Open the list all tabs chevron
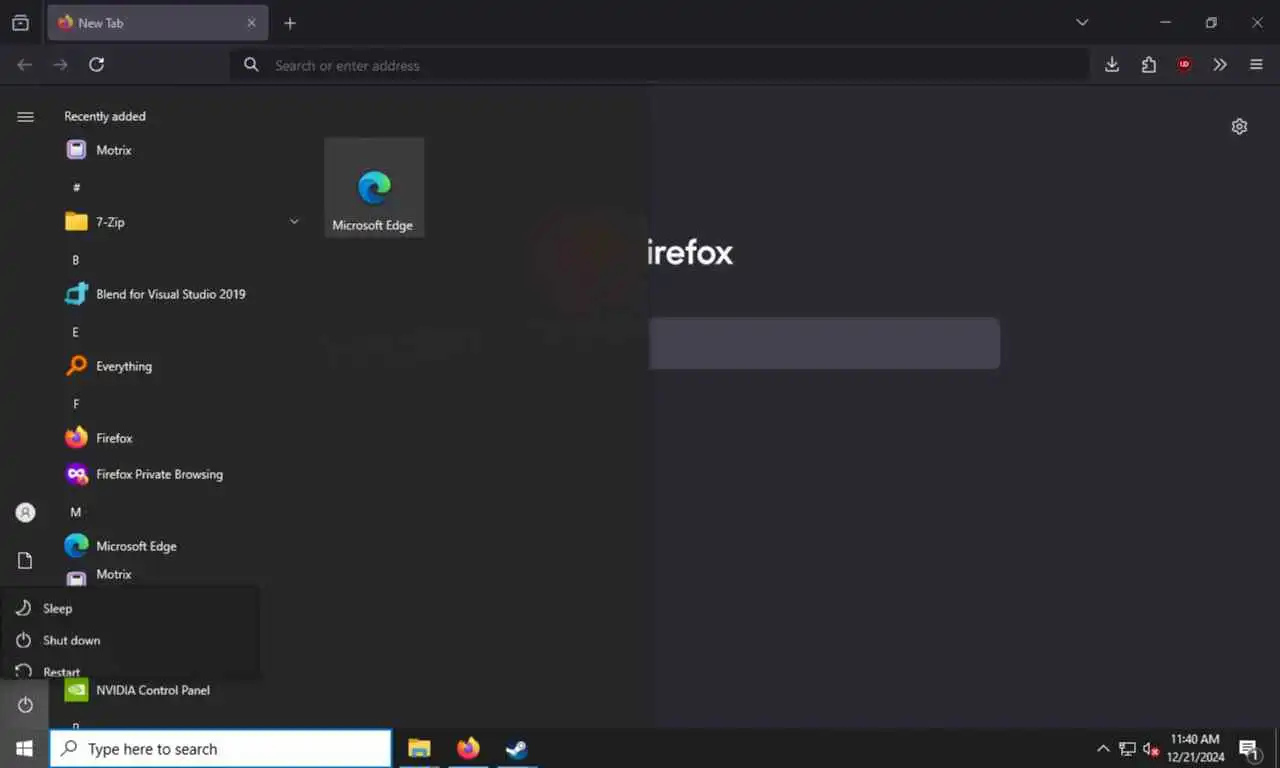The width and height of the screenshot is (1280, 768). [x=1082, y=23]
